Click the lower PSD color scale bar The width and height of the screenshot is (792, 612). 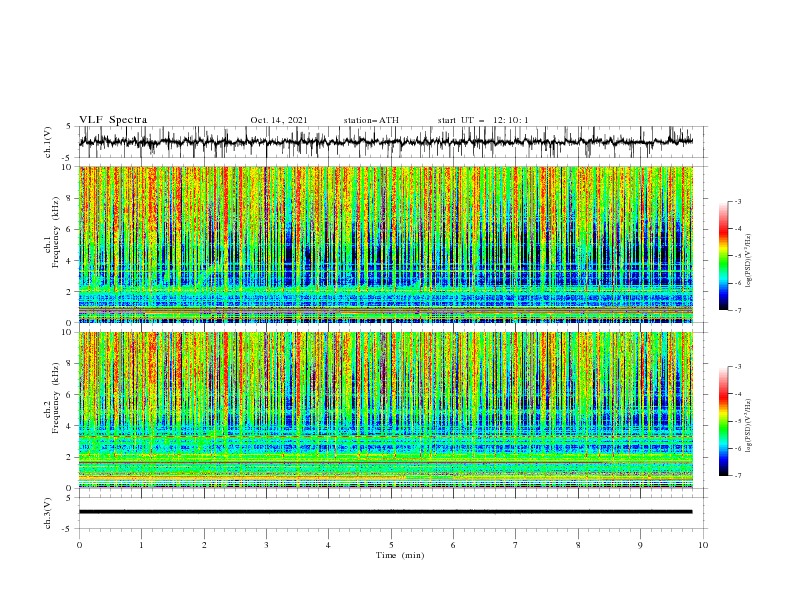tap(723, 421)
